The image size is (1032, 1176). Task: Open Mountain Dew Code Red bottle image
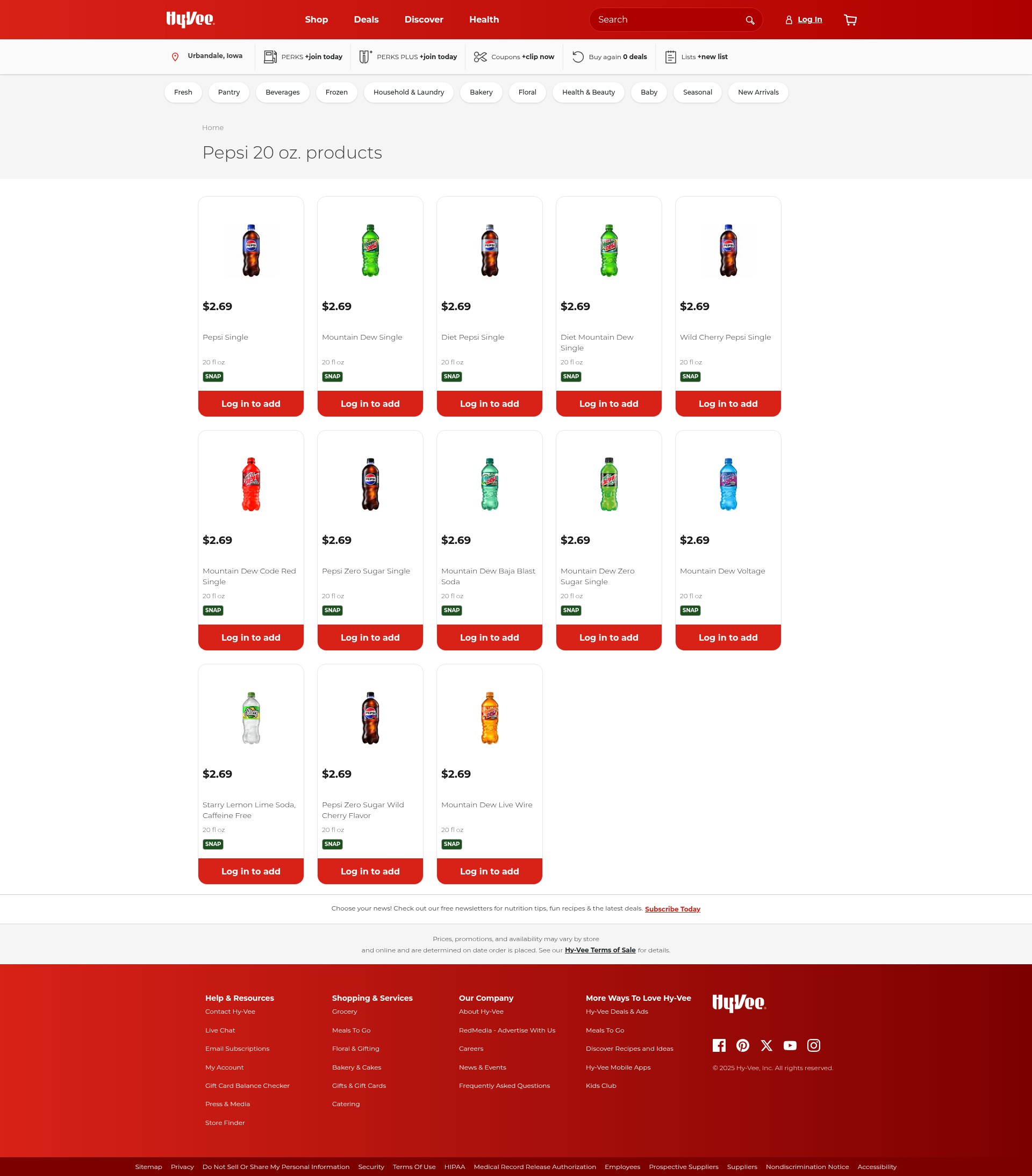pos(251,484)
